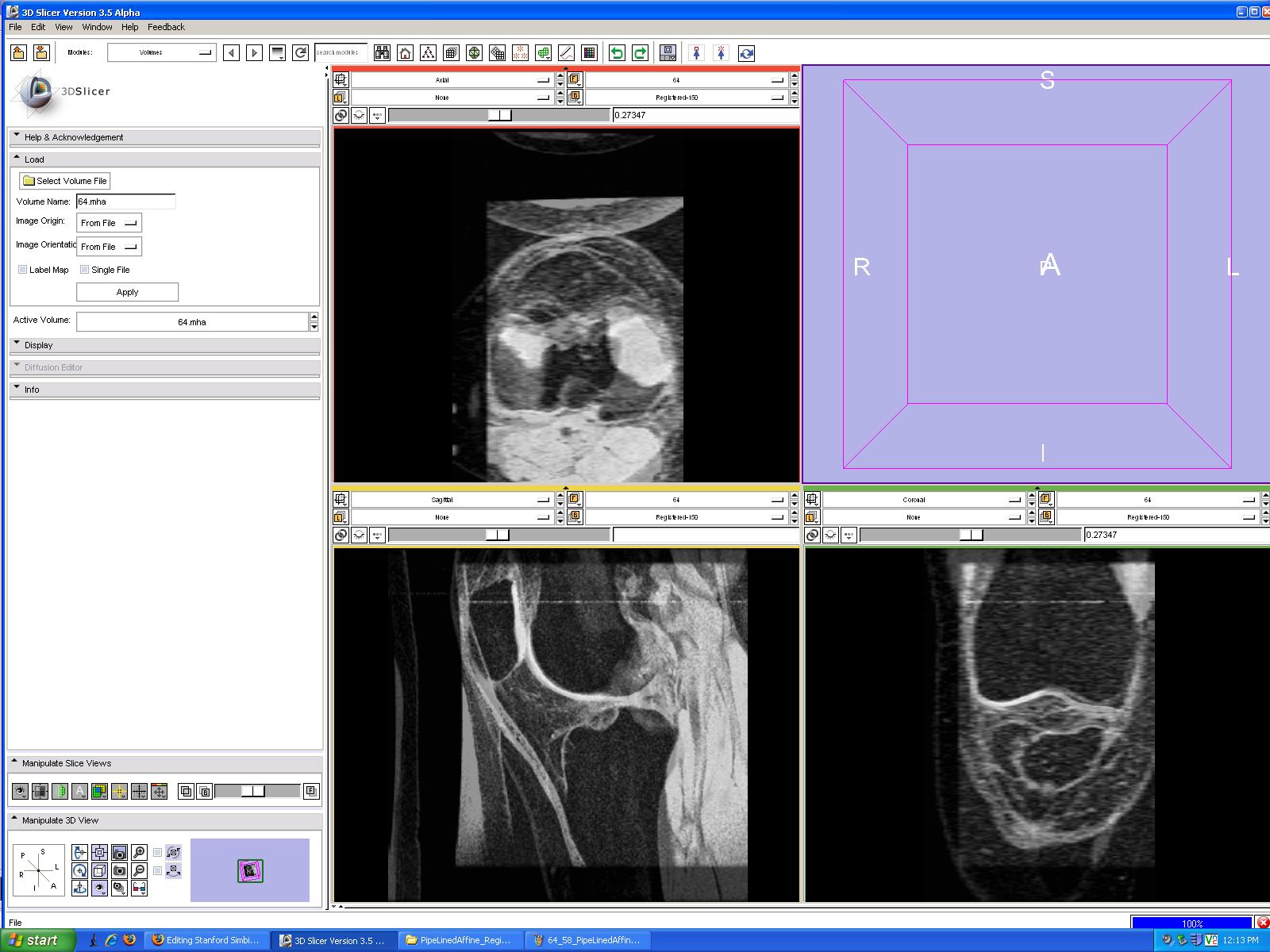The height and width of the screenshot is (952, 1270).
Task: Click the yellow crosshair icon in Slice Views
Action: click(119, 791)
